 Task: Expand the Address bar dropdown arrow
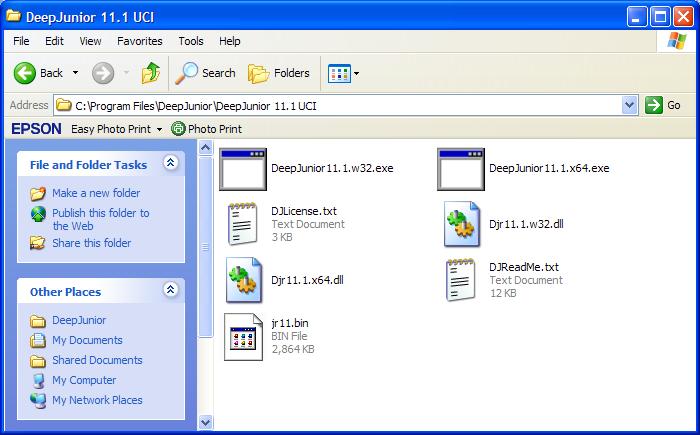coord(629,105)
